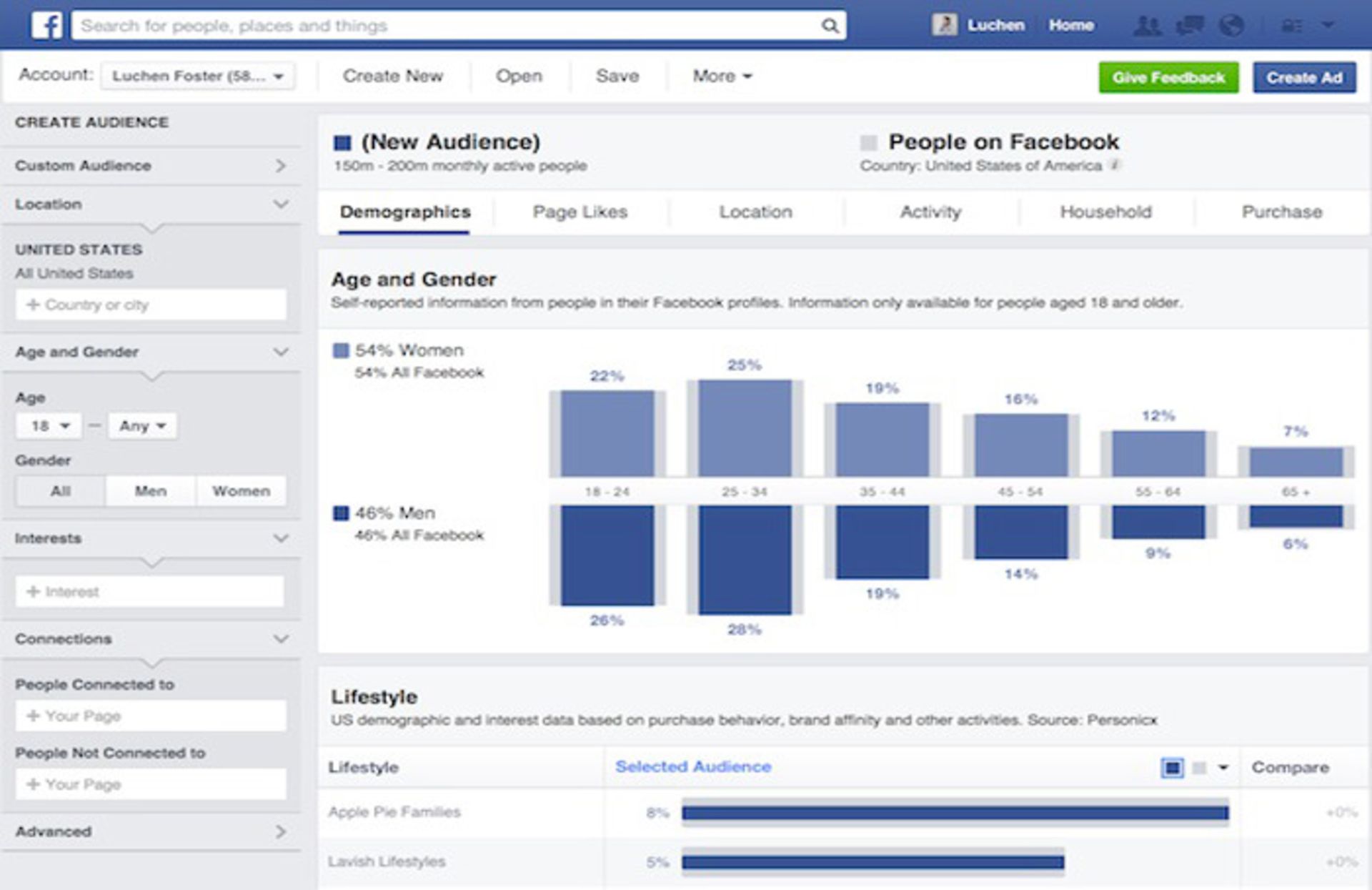Click the Give Feedback button
The width and height of the screenshot is (1372, 890).
[x=1170, y=78]
